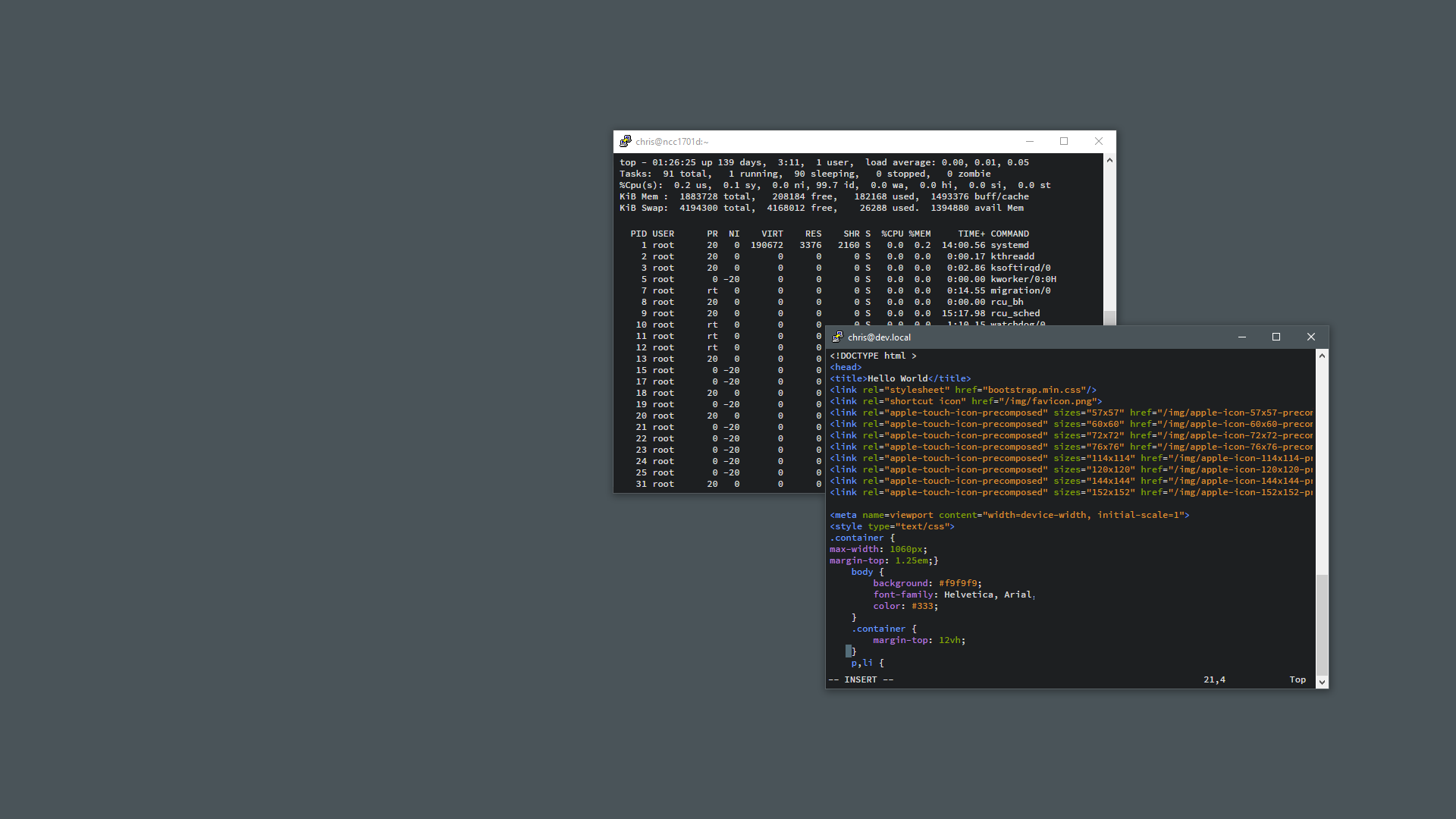Image resolution: width=1456 pixels, height=819 pixels.
Task: Maximize the chris@dev.local terminal window
Action: 1276,337
